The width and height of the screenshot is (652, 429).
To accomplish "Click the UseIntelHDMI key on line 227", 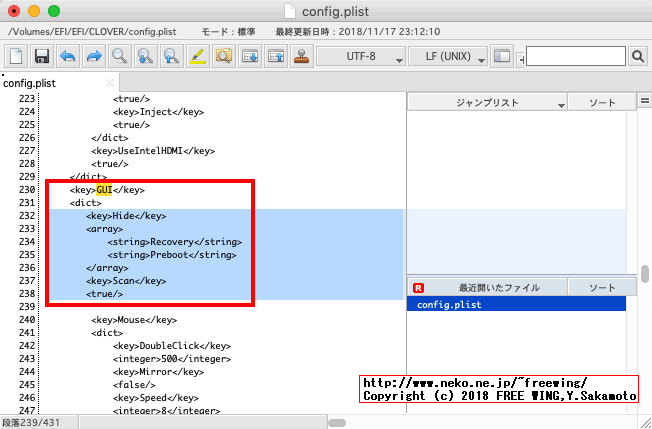I will coord(150,151).
